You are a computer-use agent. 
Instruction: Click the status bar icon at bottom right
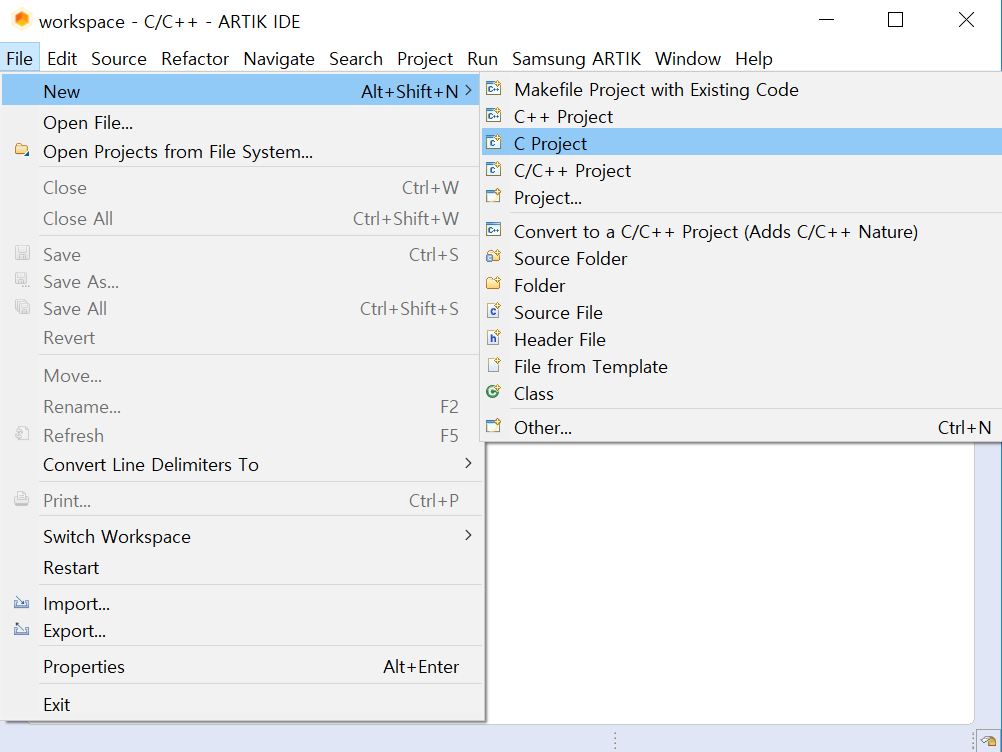pyautogui.click(x=989, y=740)
